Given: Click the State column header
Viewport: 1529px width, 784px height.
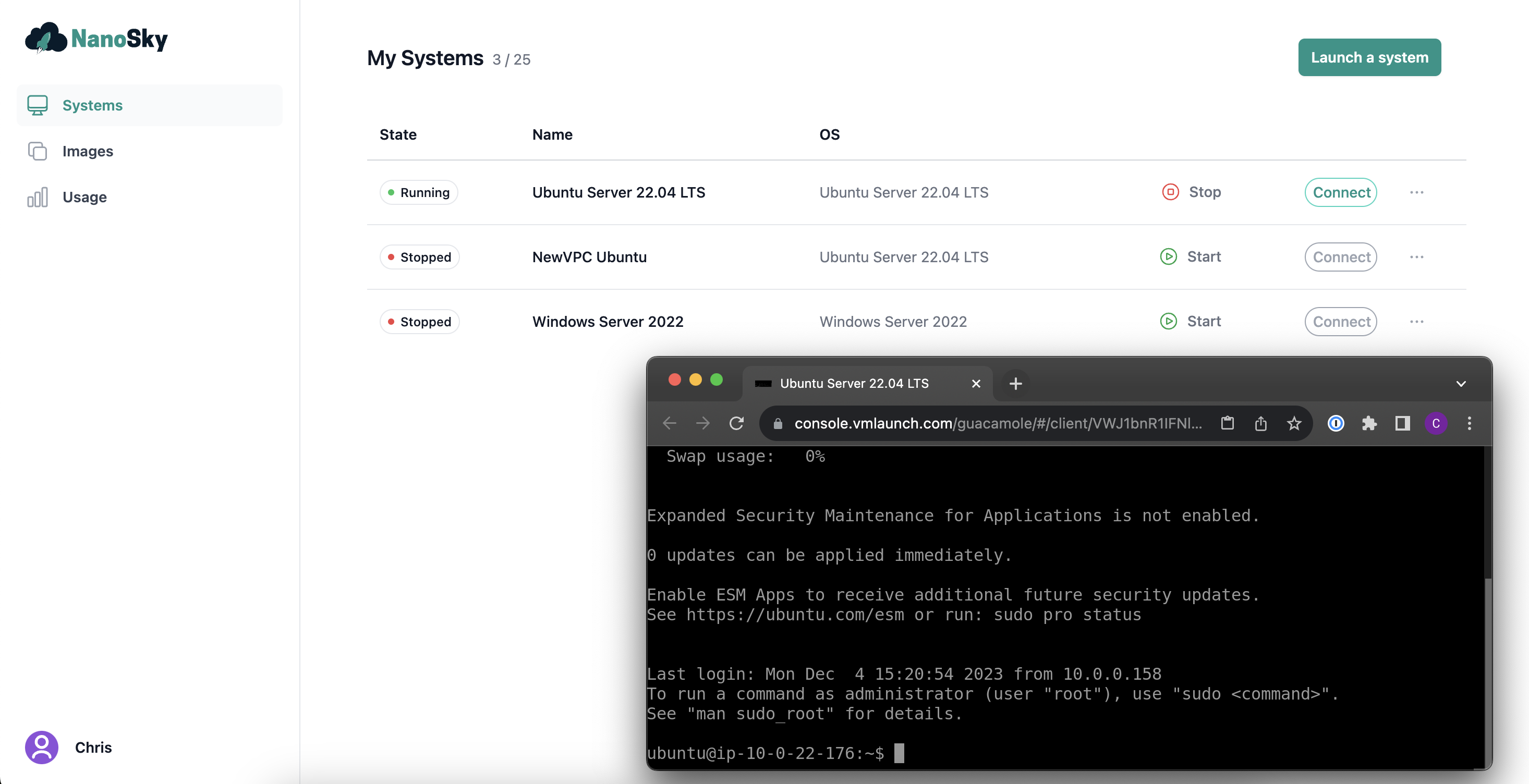Looking at the screenshot, I should [398, 134].
